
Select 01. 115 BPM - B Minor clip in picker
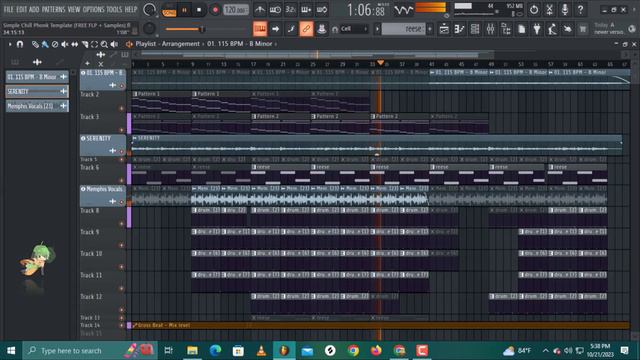point(37,77)
